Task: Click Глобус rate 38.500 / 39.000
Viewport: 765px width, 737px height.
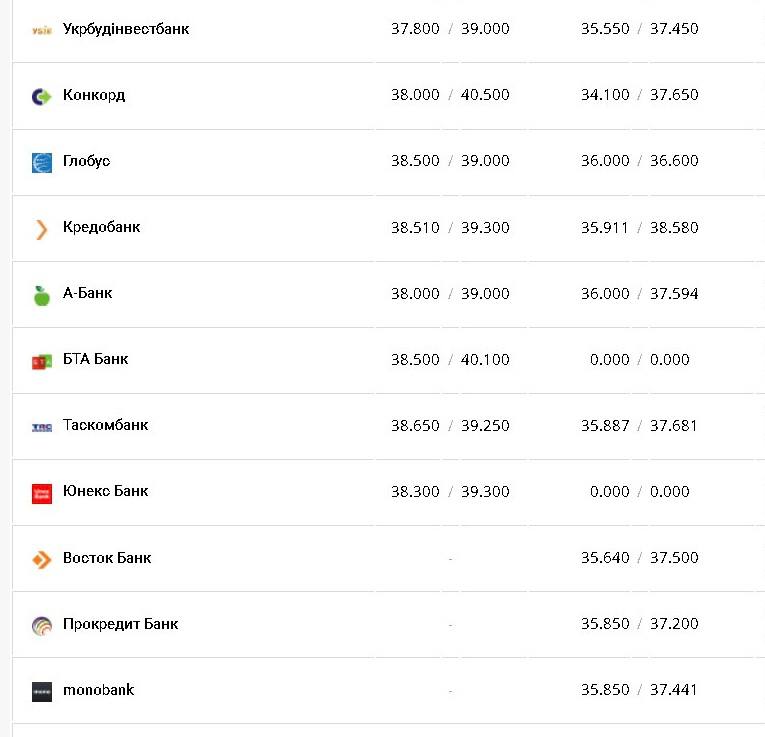Action: pyautogui.click(x=450, y=161)
